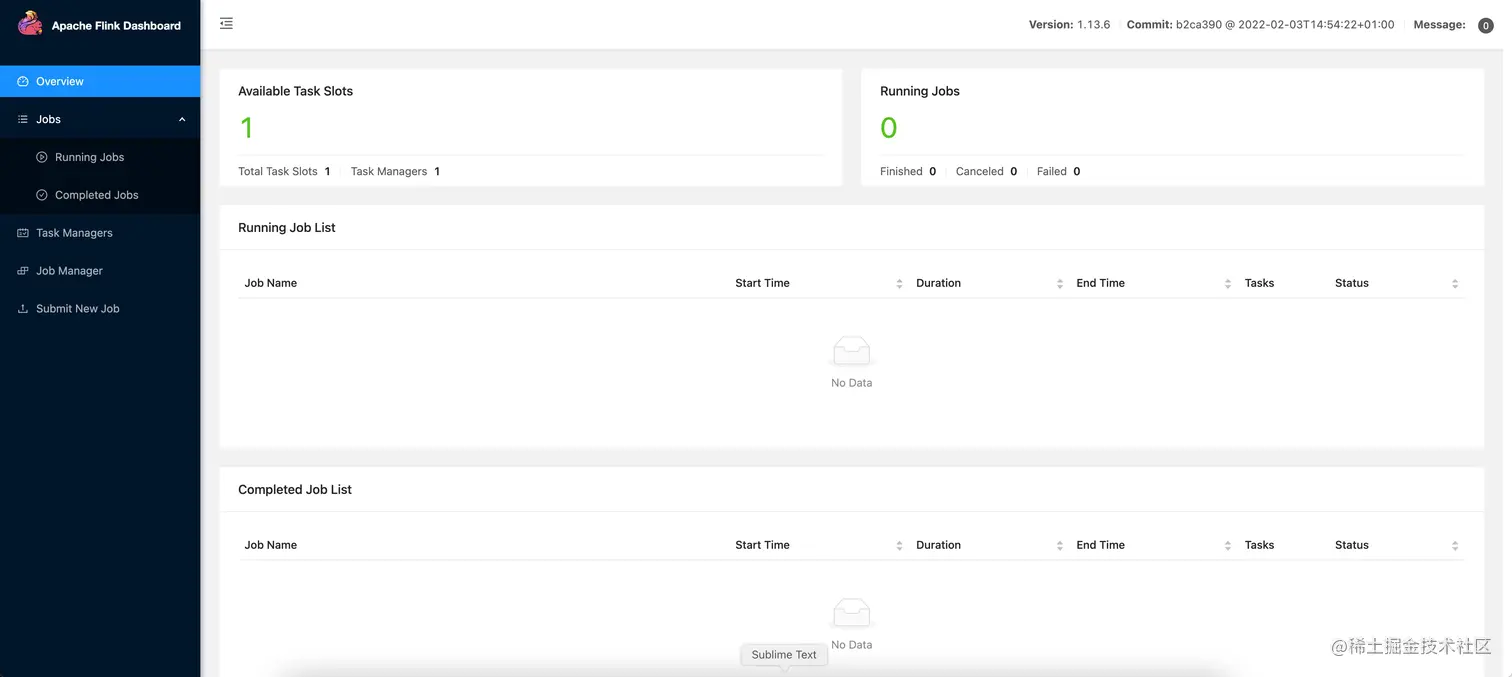Open the Overview menu item
This screenshot has height=677, width=1512.
(60, 82)
